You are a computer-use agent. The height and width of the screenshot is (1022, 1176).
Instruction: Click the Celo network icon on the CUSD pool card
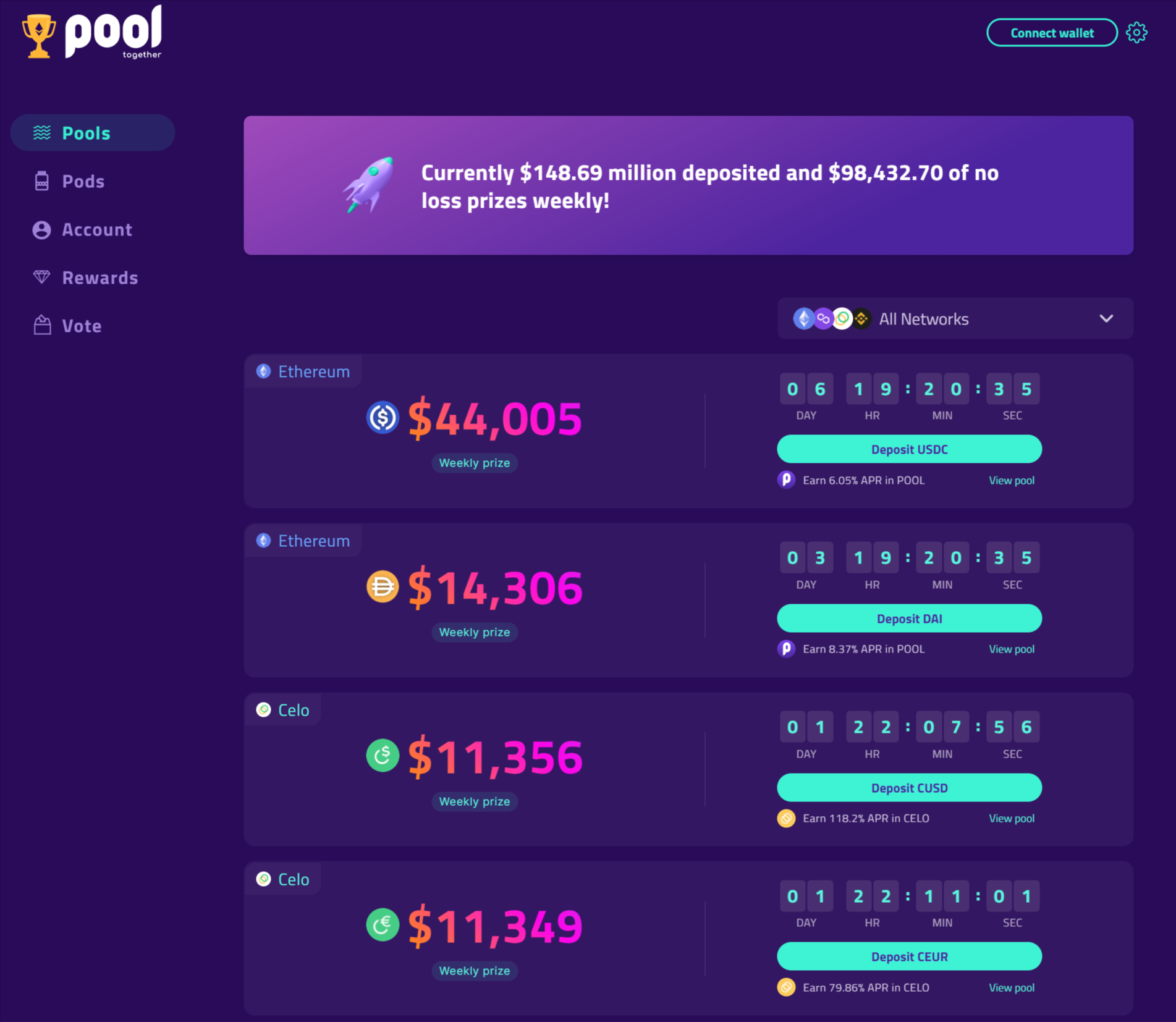[264, 709]
